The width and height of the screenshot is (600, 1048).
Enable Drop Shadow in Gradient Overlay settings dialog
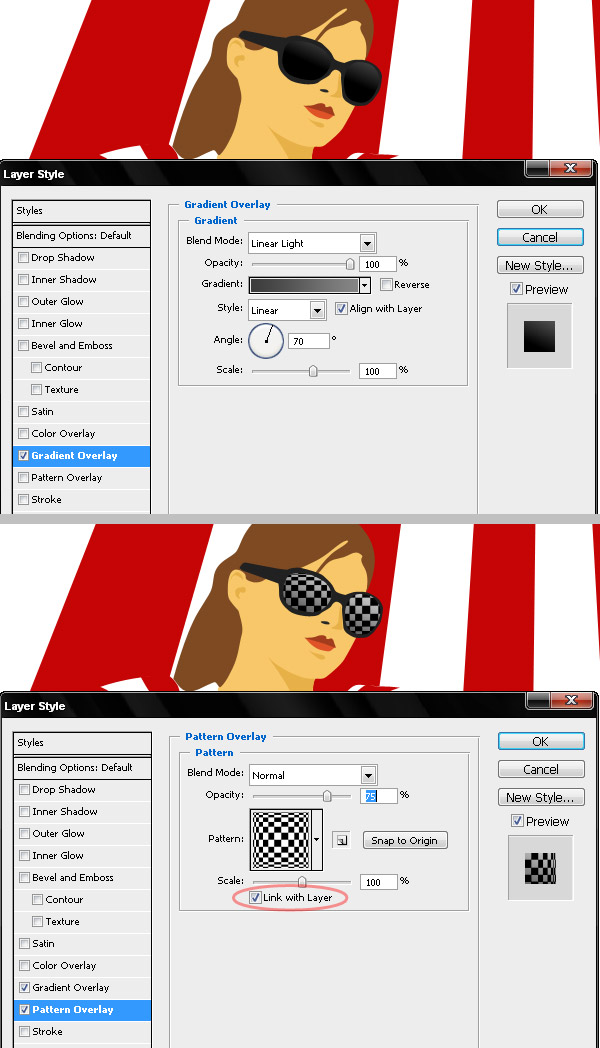click(23, 257)
